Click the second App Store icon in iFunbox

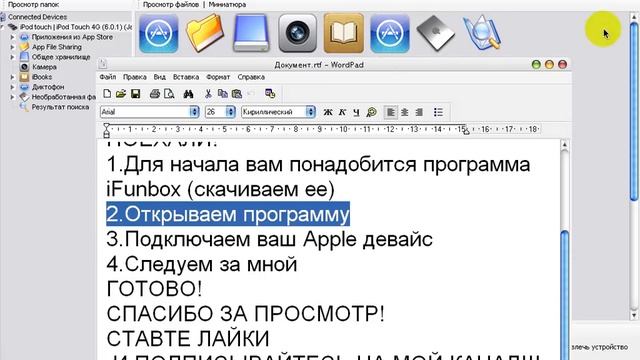390,33
